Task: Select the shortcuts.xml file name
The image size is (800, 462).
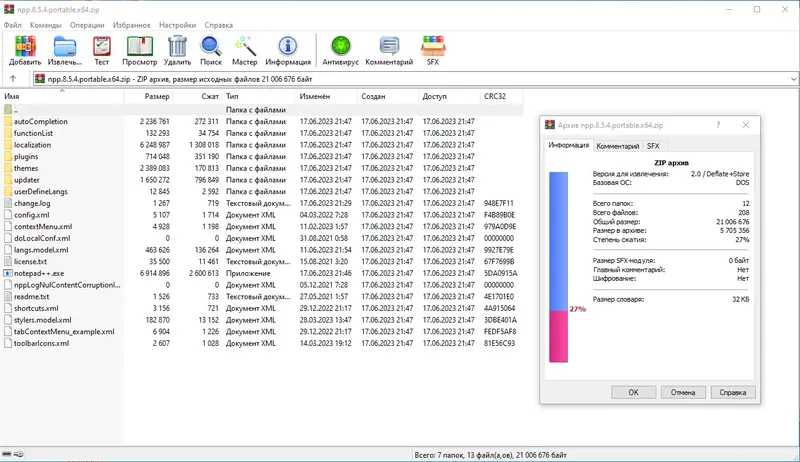Action: pos(36,309)
